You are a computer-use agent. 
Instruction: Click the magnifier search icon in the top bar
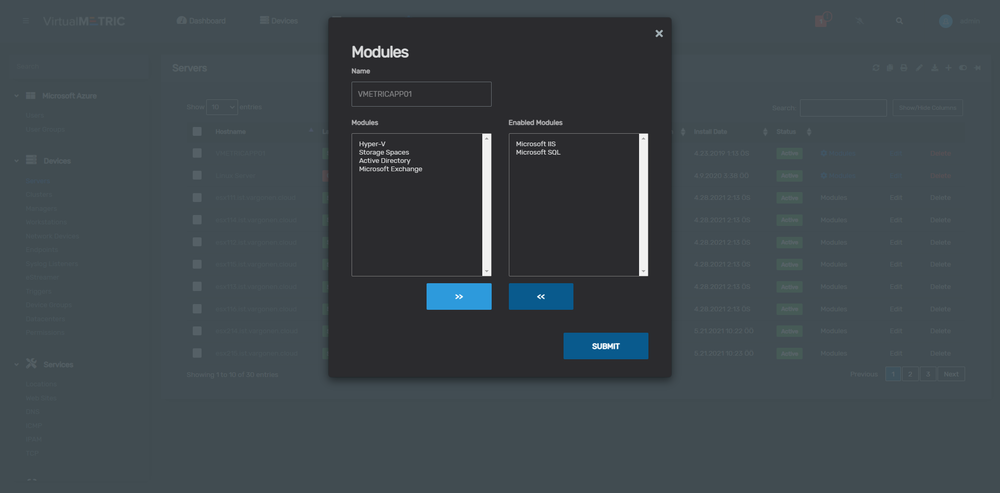pyautogui.click(x=899, y=21)
